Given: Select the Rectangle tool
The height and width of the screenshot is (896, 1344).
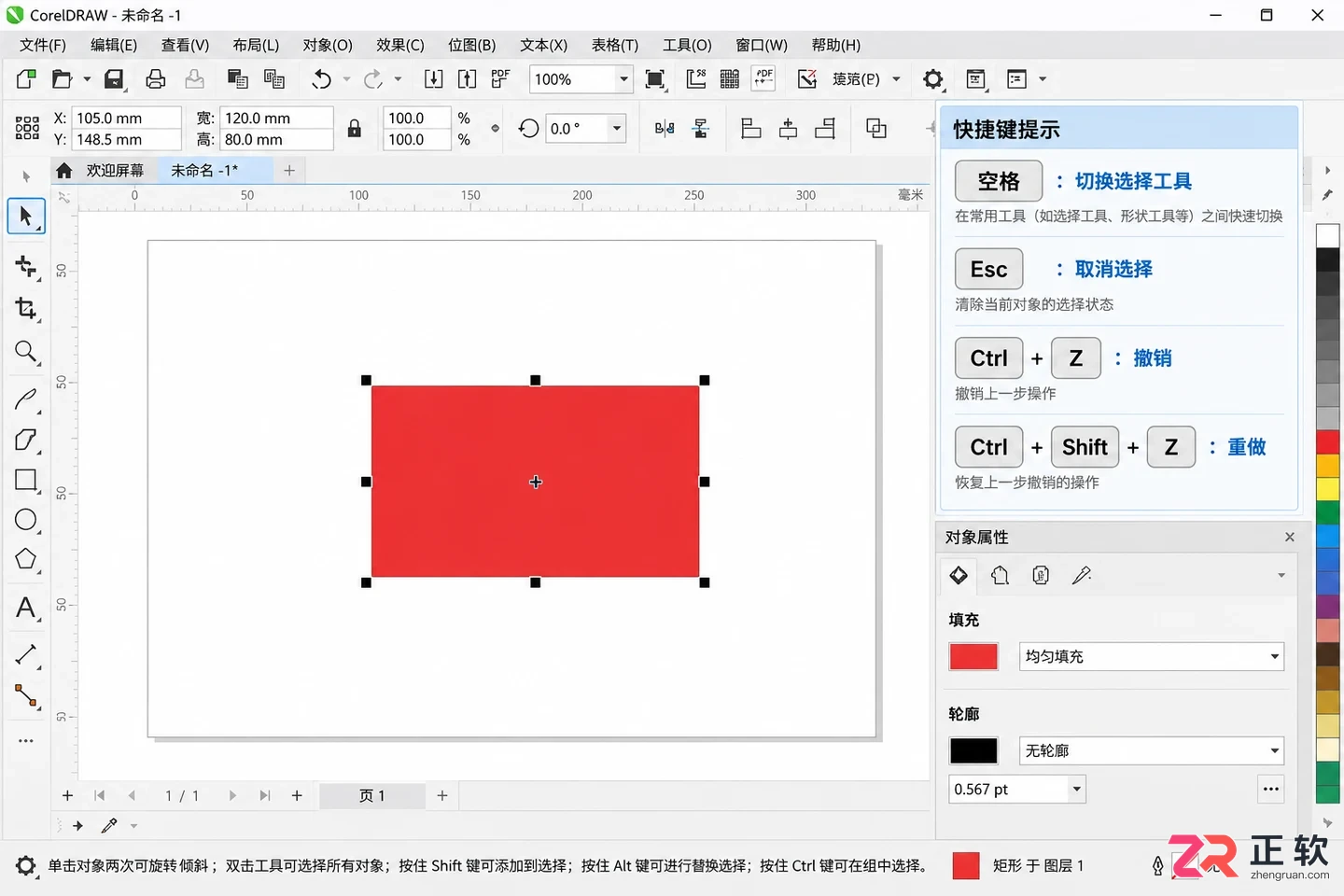Looking at the screenshot, I should point(26,480).
